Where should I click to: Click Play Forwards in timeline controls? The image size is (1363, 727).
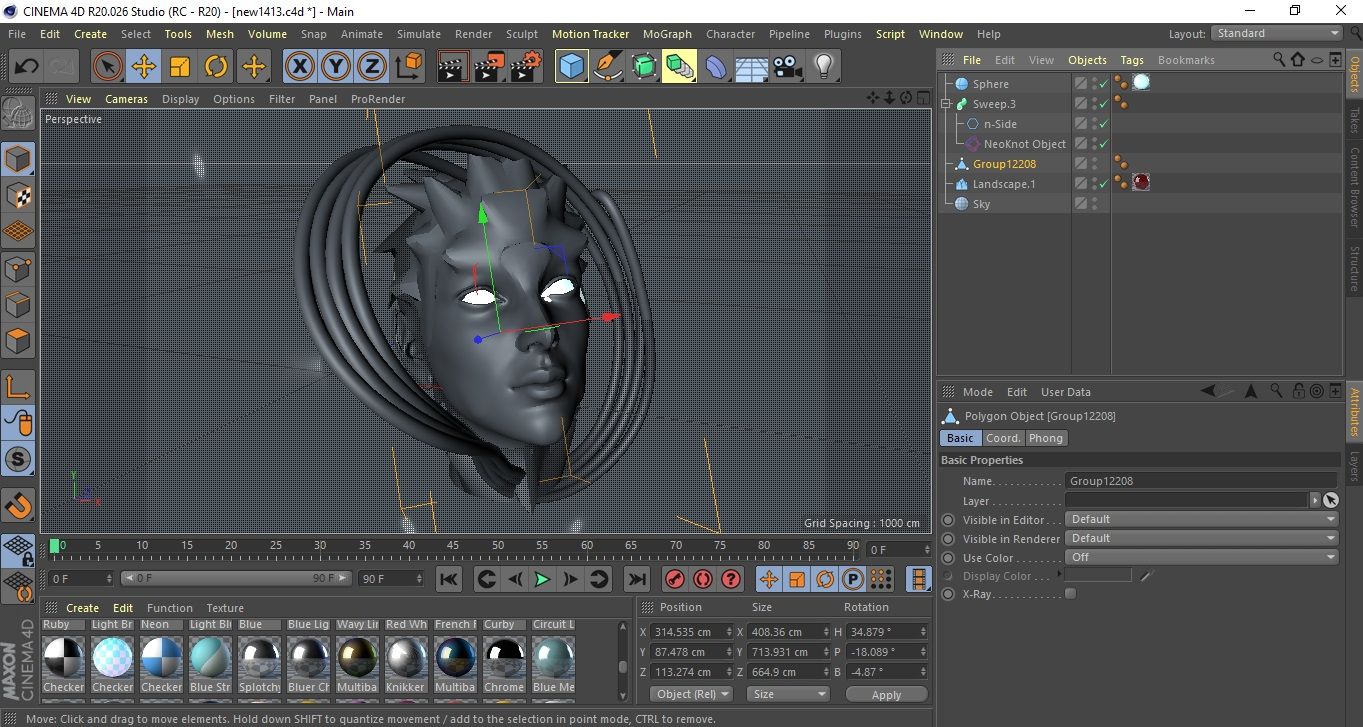coord(542,579)
